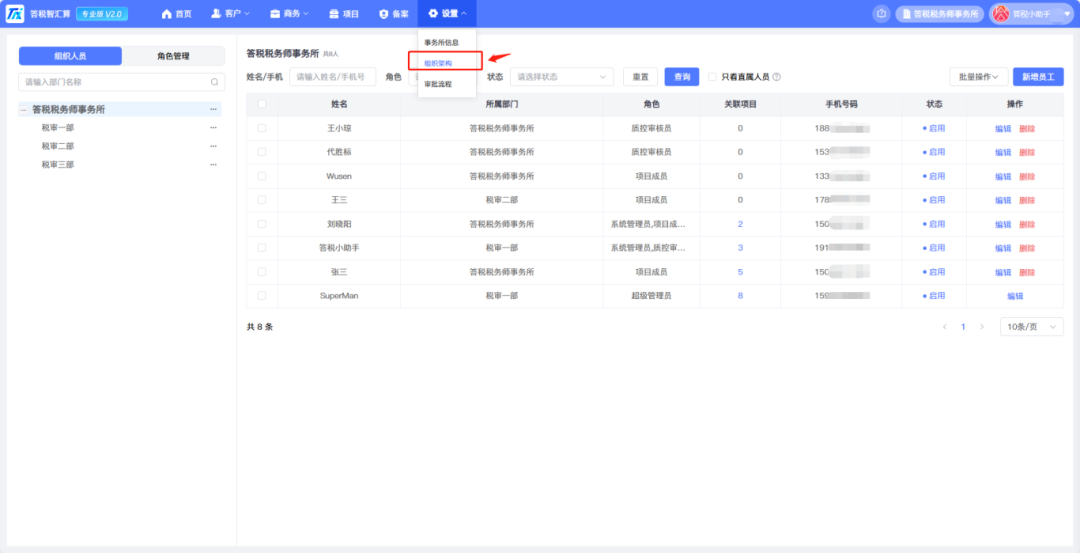The width and height of the screenshot is (1080, 553).
Task: Open linked projects count 5 for 张三
Action: [x=740, y=272]
